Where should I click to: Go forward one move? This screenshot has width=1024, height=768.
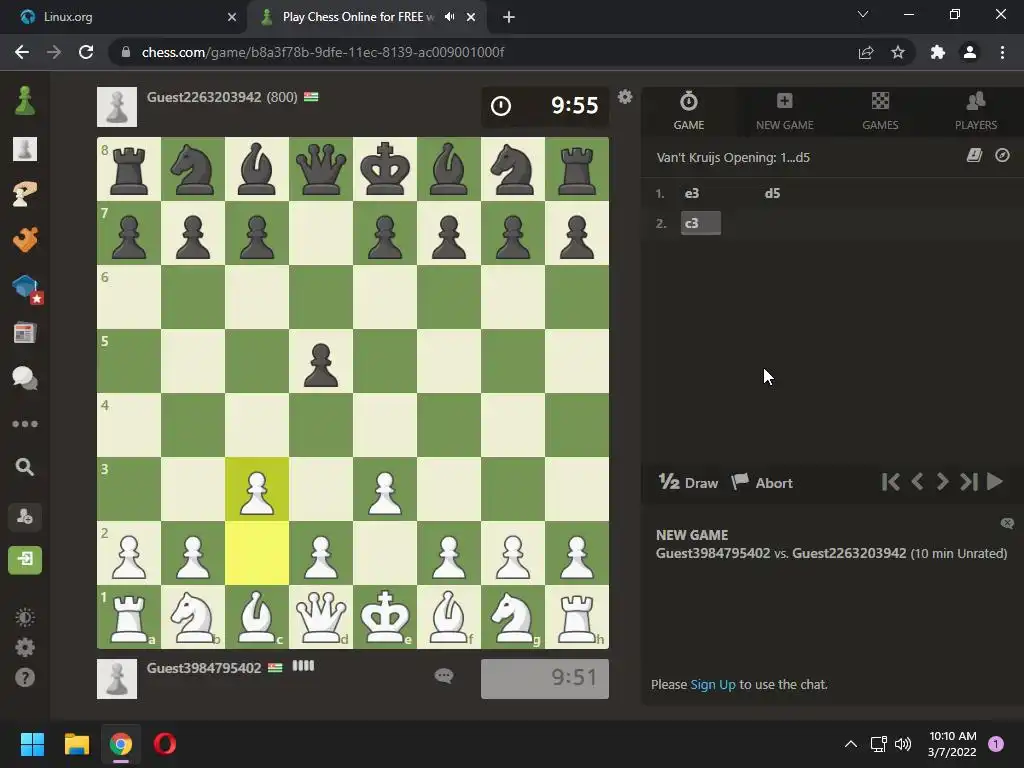(942, 482)
